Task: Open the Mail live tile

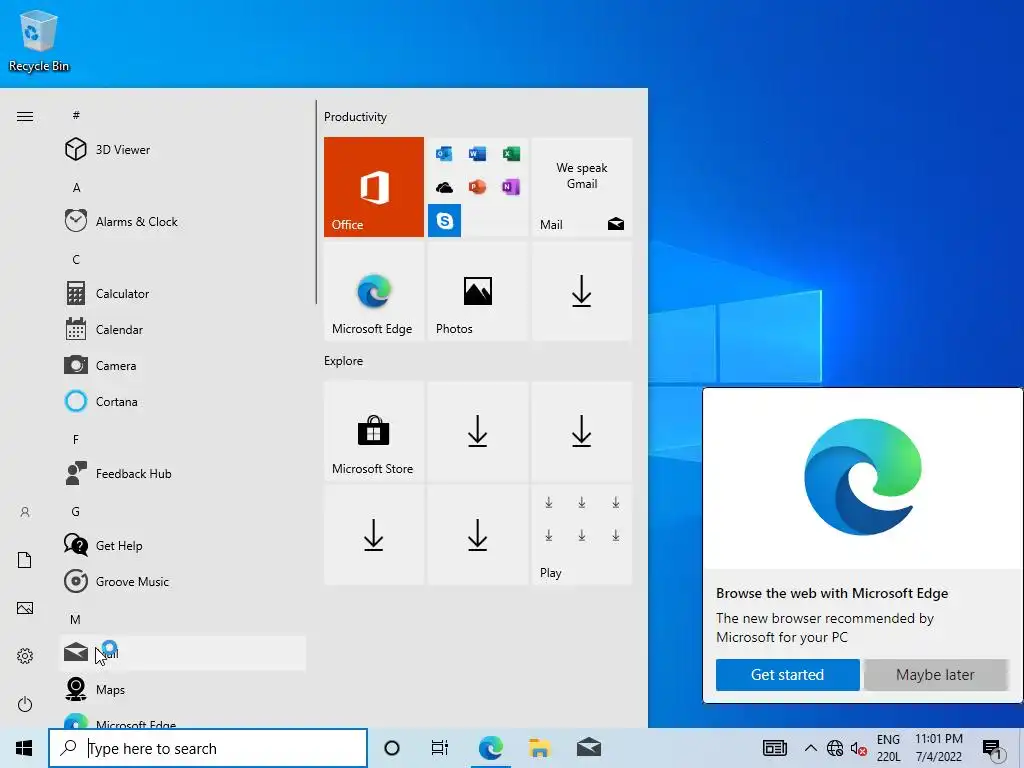Action: tap(582, 187)
